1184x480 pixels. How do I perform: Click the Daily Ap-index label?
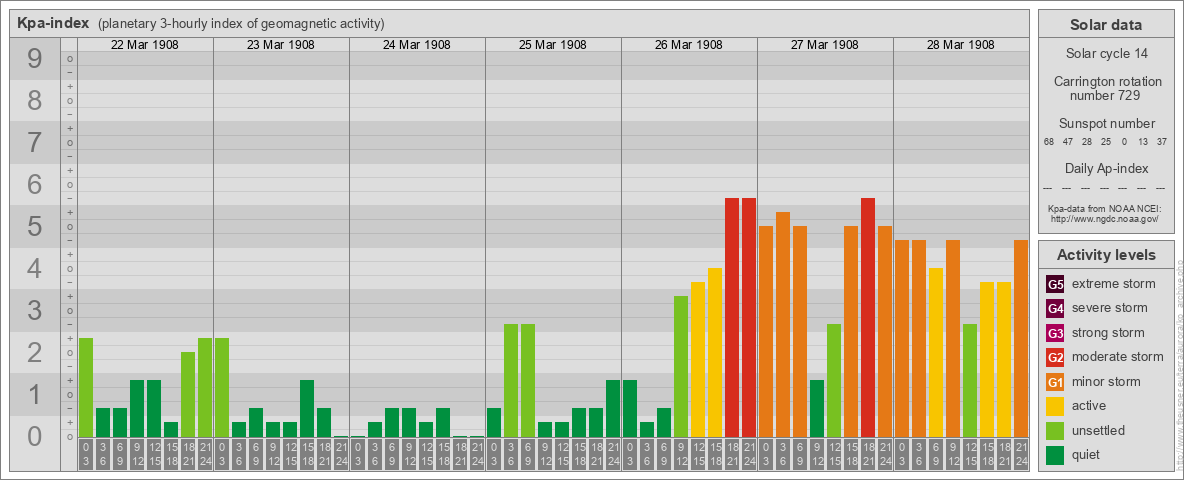(x=1105, y=168)
